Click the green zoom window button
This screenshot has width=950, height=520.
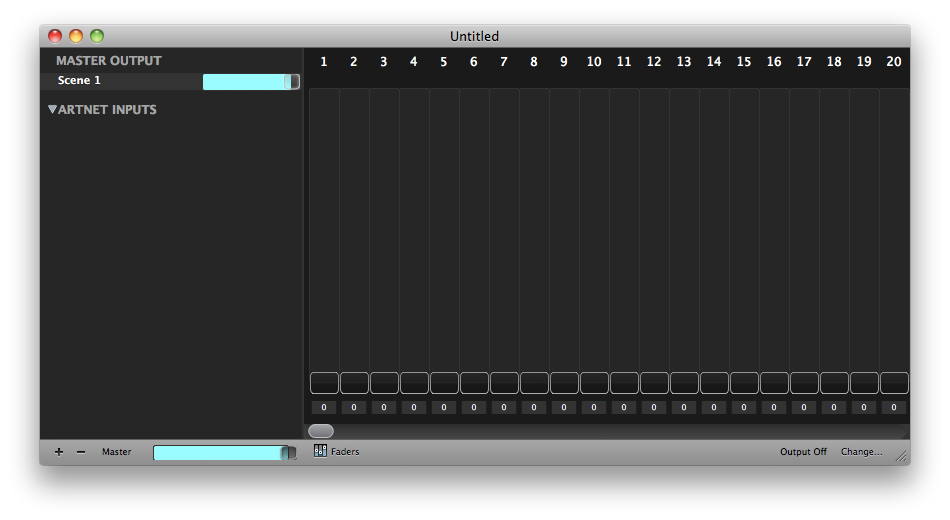pos(97,36)
